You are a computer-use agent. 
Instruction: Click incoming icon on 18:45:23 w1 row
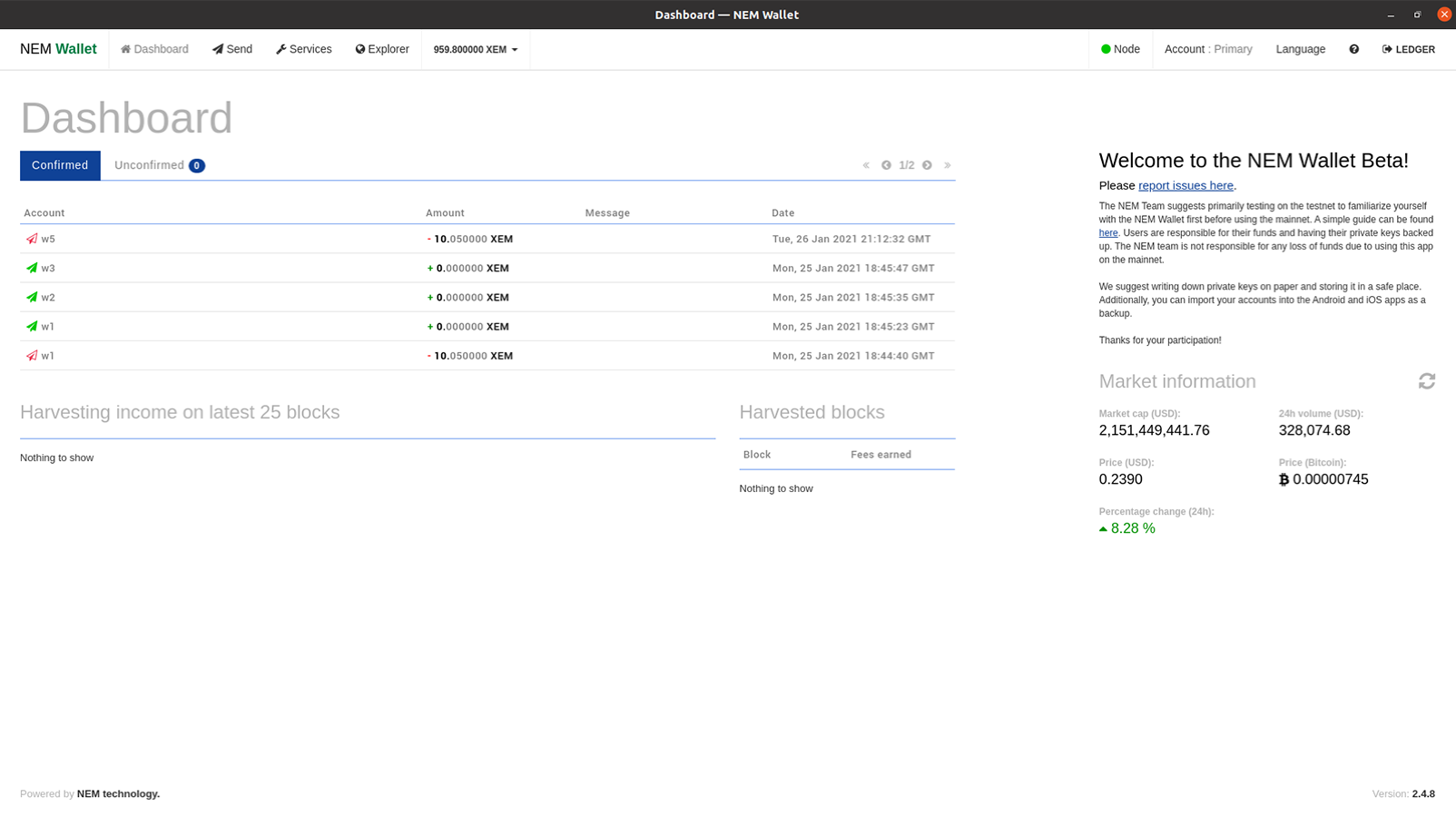(x=32, y=326)
